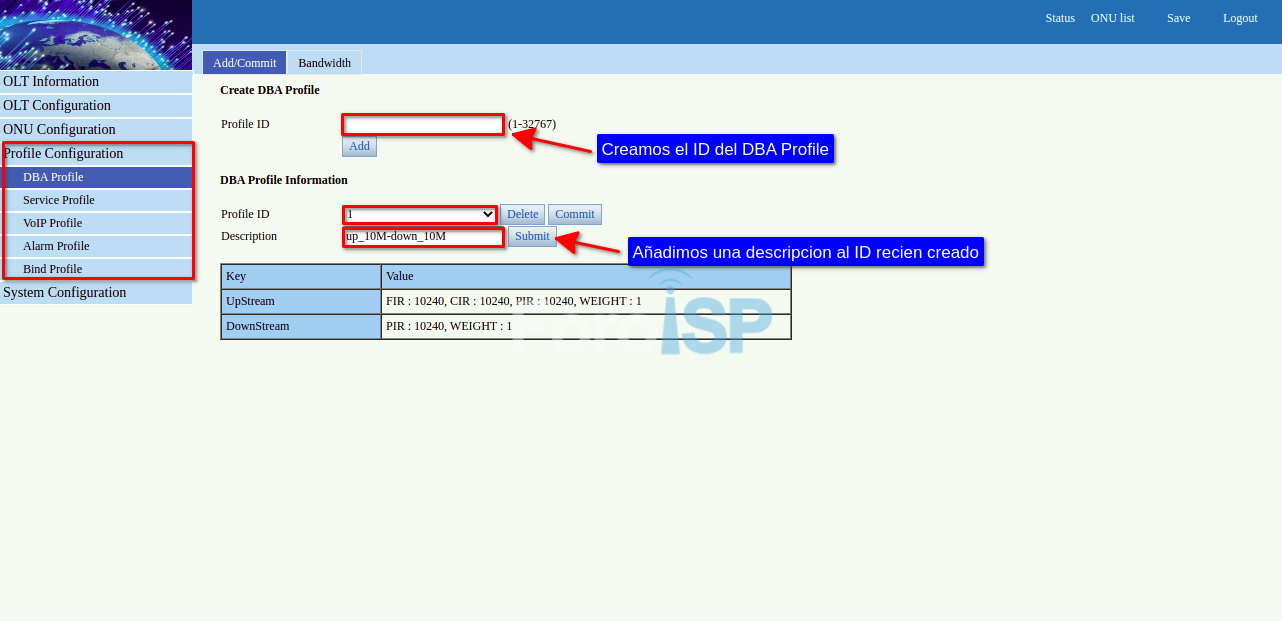Click the Commit button

tap(574, 214)
